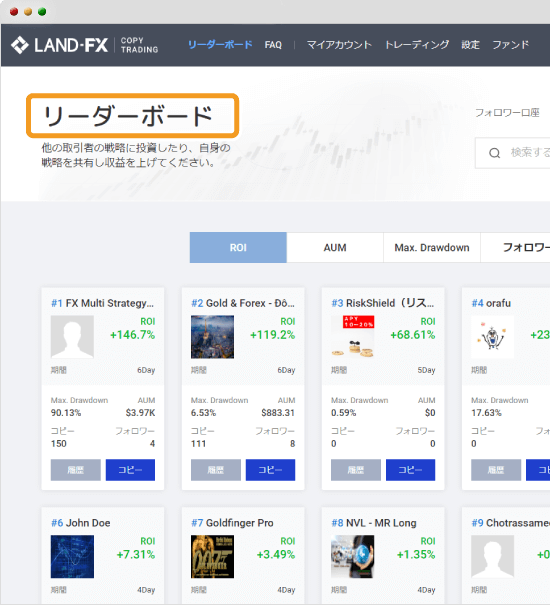Click the 17.63% Max. Drawdown value
Screen dimensions: 550x605
pyautogui.click(x=486, y=413)
